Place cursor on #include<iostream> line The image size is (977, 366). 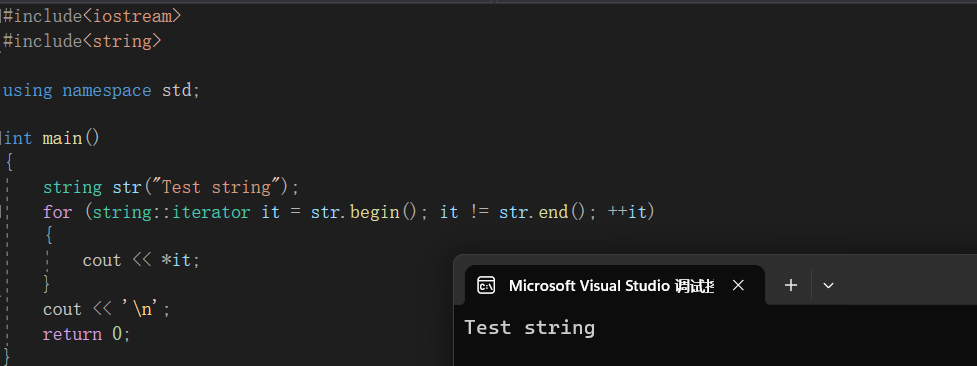92,16
